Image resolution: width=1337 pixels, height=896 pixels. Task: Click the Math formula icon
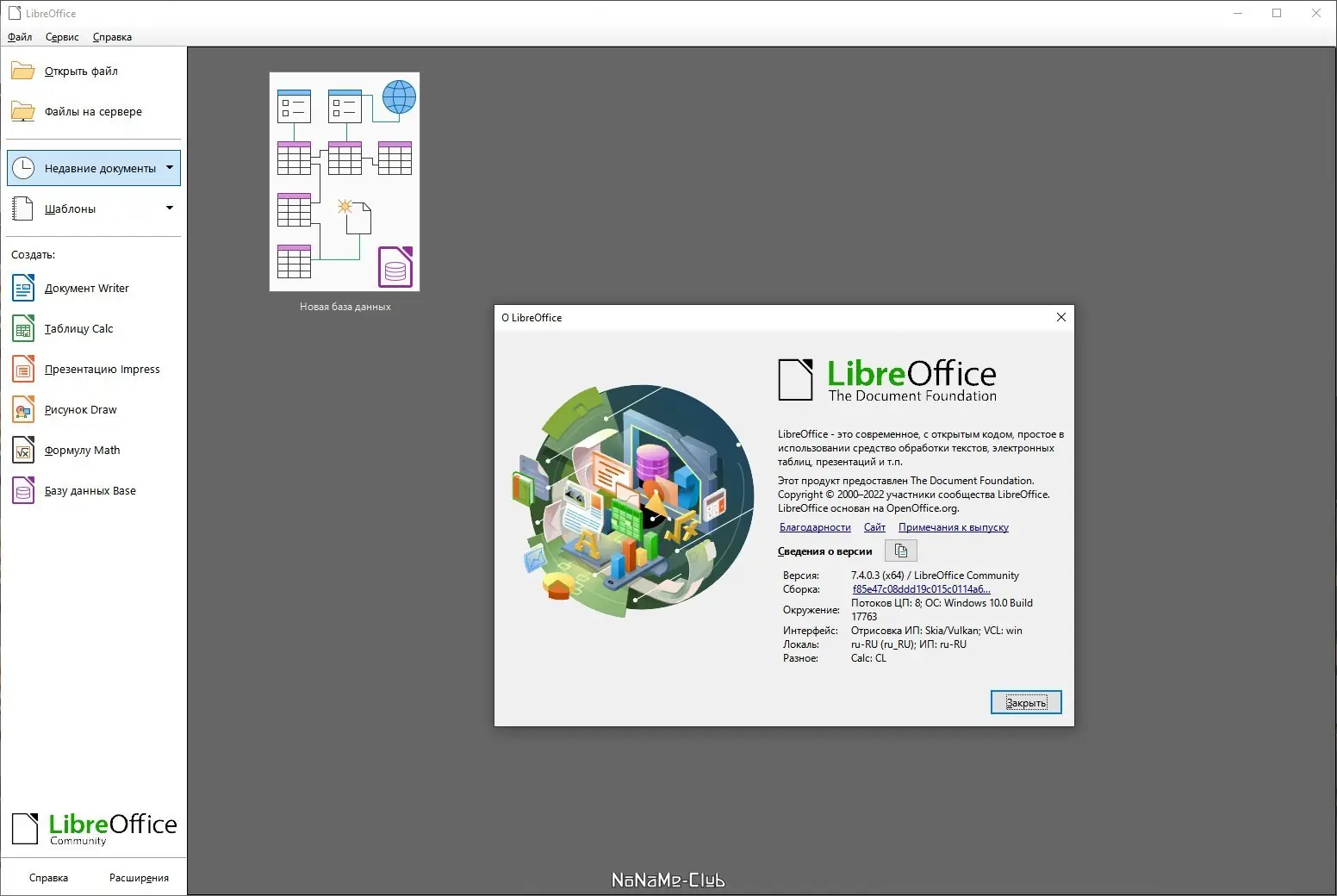(23, 450)
